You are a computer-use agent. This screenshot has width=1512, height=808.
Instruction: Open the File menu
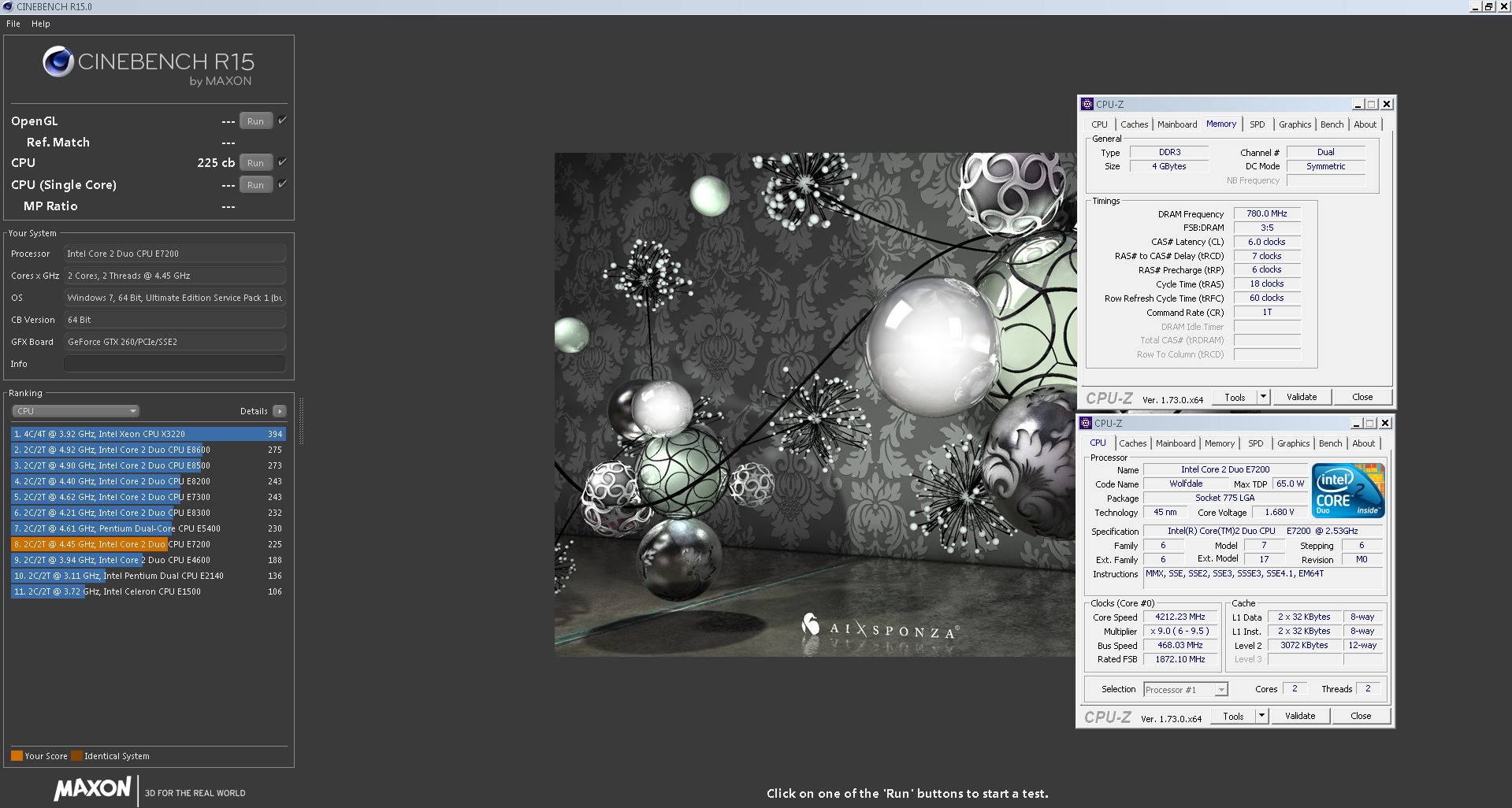[x=13, y=24]
